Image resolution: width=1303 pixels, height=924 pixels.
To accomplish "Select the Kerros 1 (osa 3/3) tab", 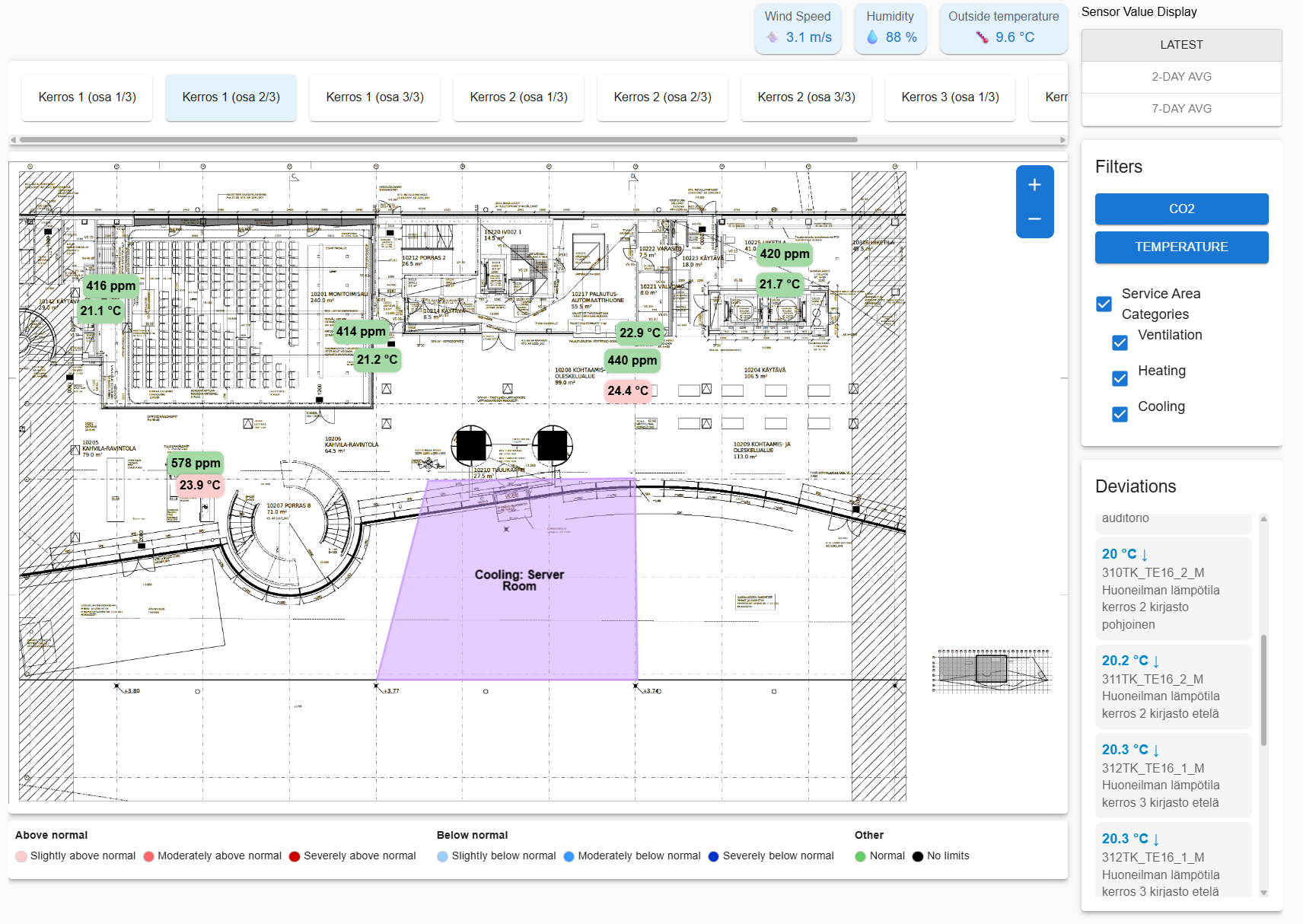I will click(375, 97).
